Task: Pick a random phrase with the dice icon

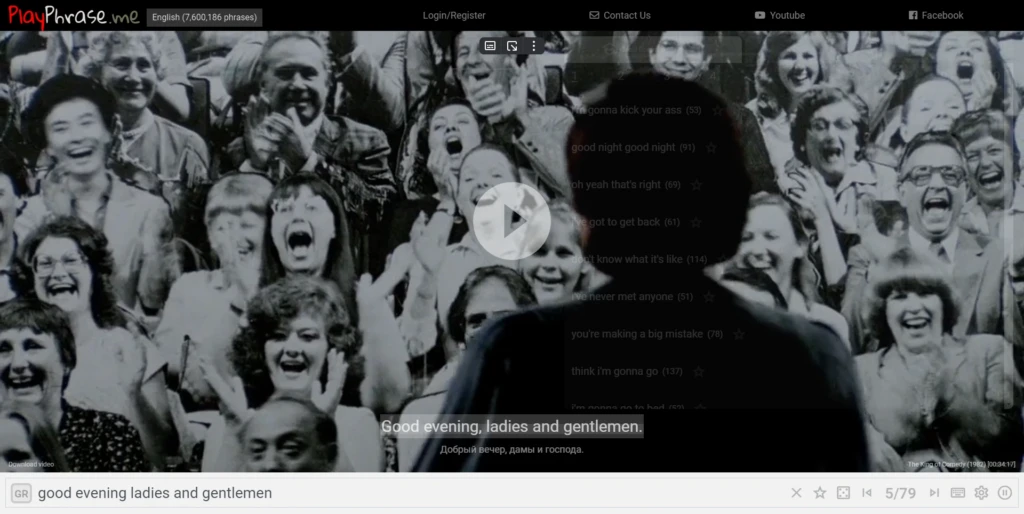Action: 843,493
